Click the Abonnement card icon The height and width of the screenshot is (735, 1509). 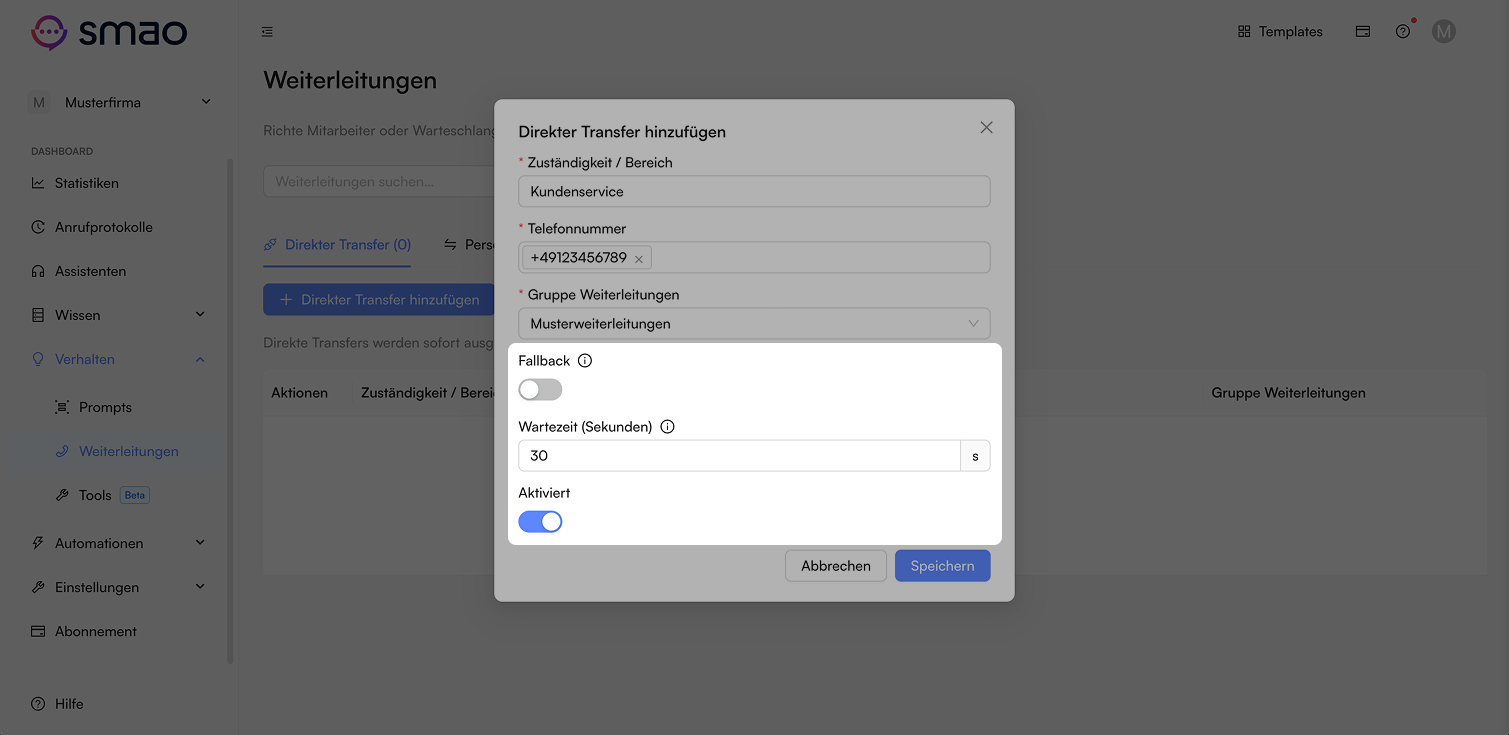point(38,631)
